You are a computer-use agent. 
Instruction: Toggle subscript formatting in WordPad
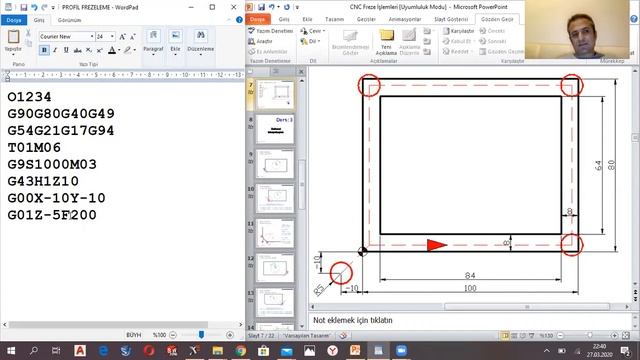[x=89, y=50]
